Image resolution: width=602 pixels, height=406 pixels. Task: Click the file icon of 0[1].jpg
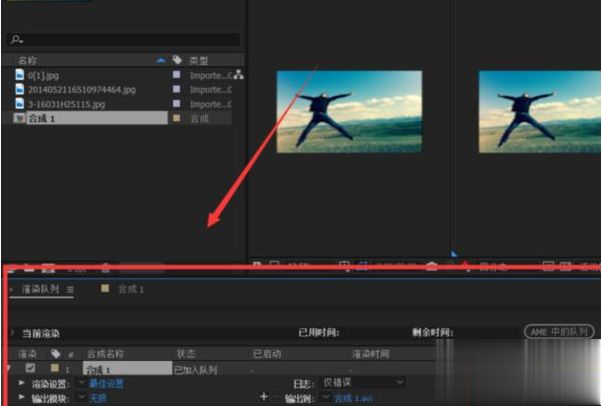(20, 75)
